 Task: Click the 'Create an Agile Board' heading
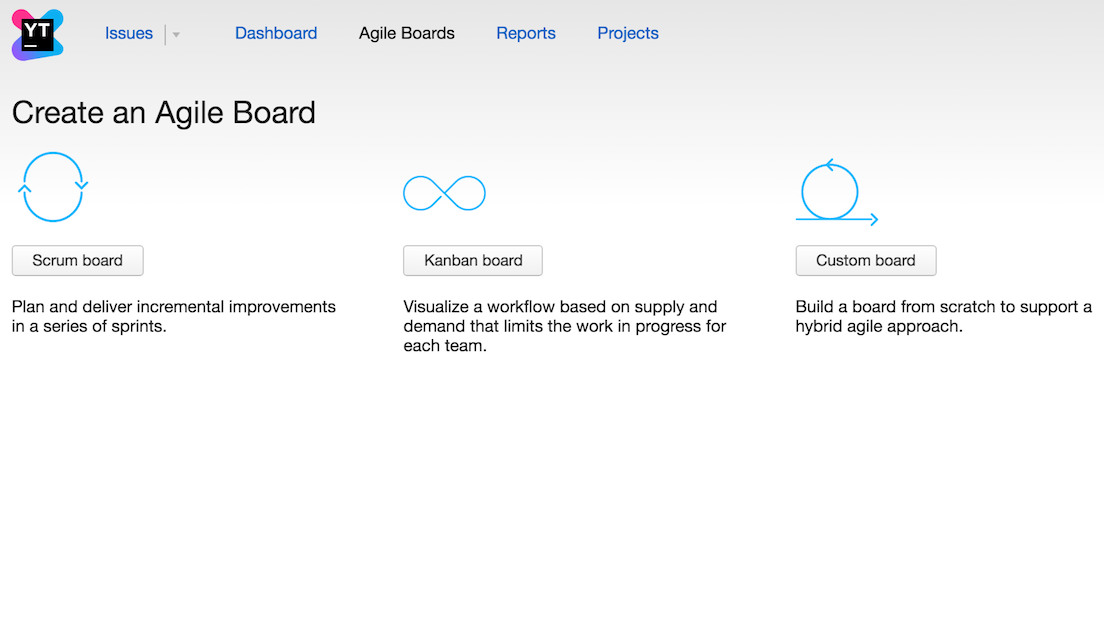(x=163, y=113)
